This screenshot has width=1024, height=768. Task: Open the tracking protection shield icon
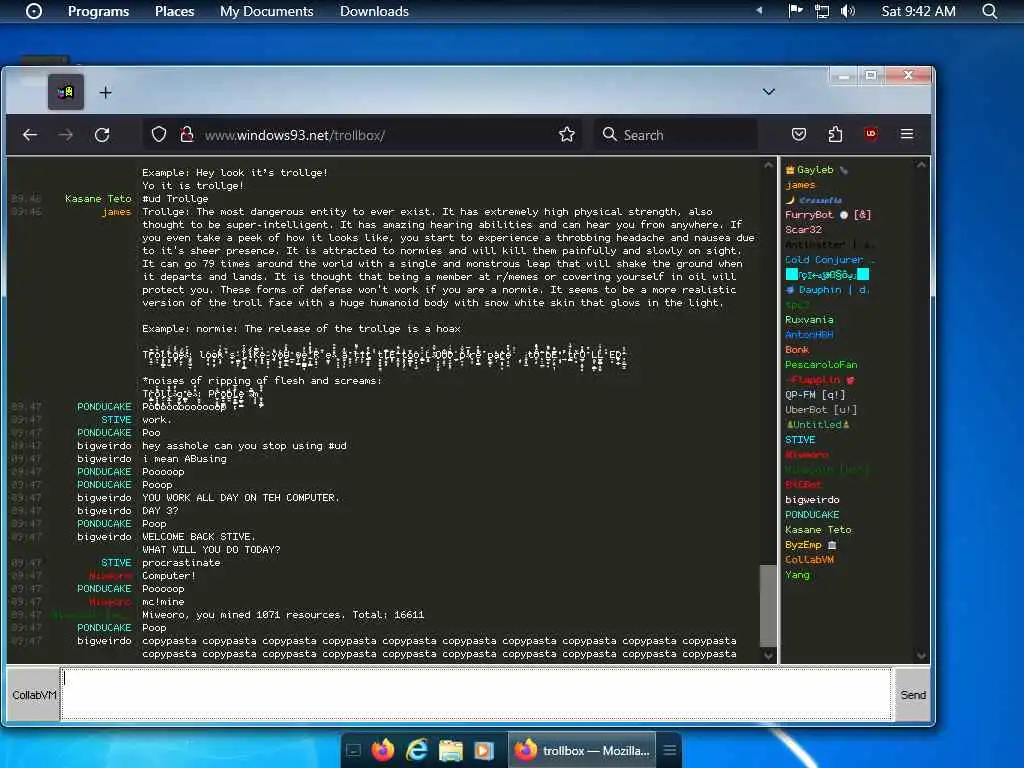click(x=159, y=135)
